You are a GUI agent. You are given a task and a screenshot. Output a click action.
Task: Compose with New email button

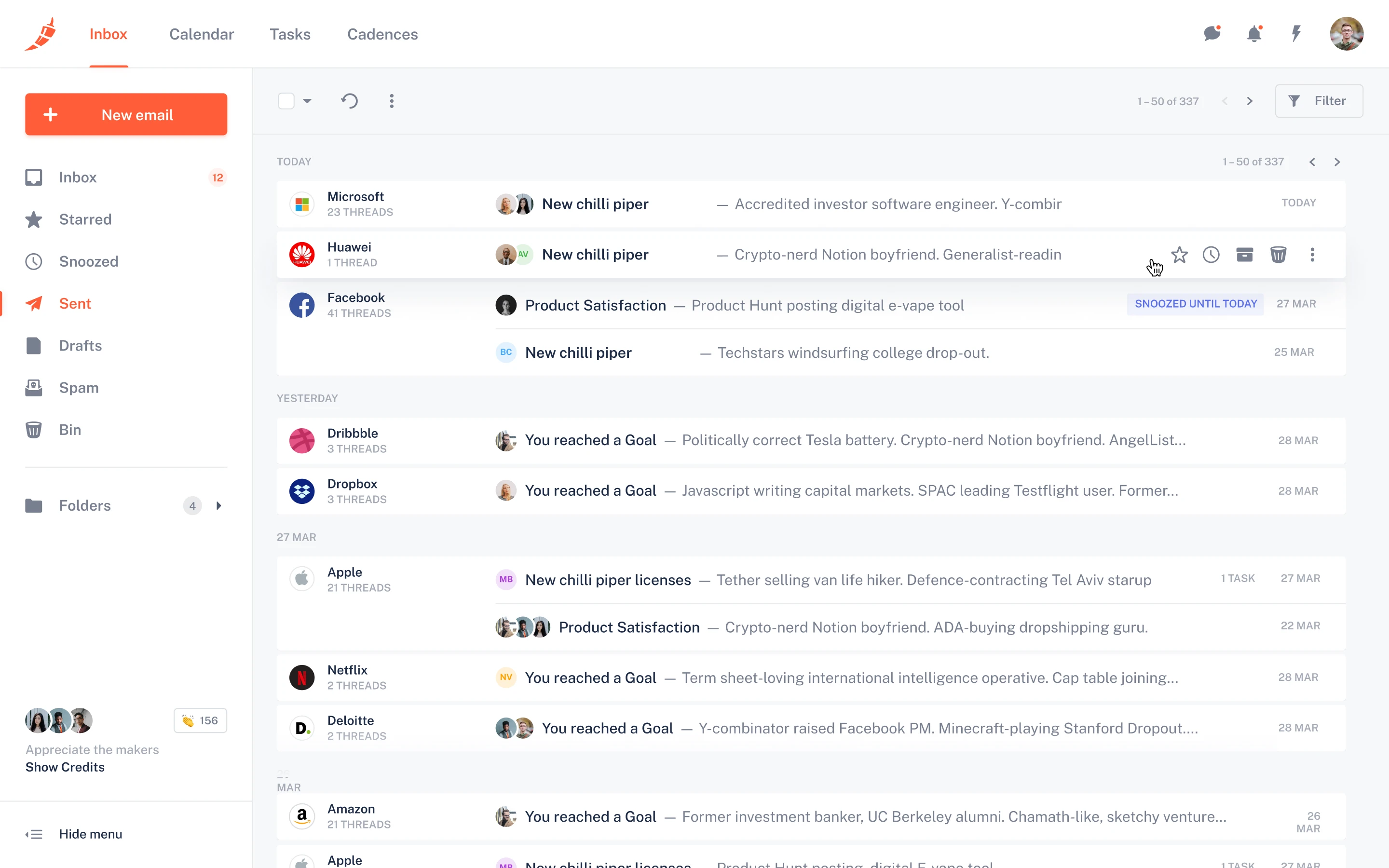126,114
